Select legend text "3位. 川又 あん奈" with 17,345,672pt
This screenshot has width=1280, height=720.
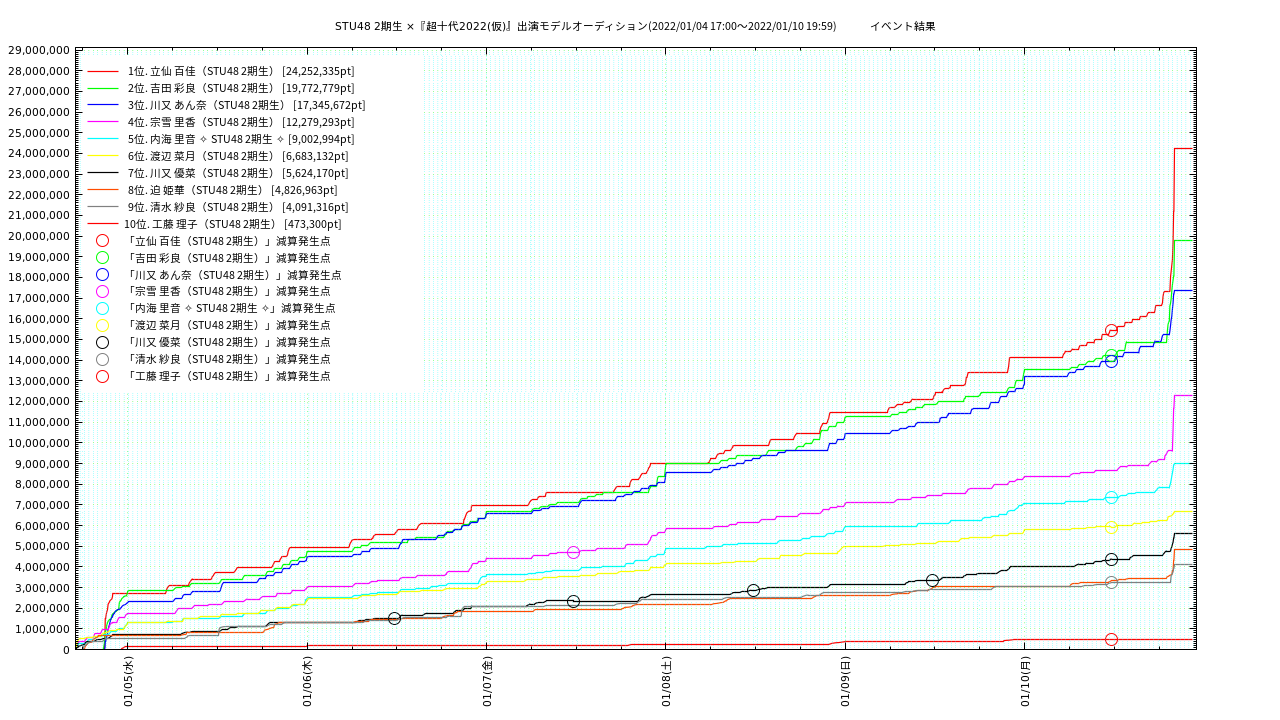tap(246, 105)
